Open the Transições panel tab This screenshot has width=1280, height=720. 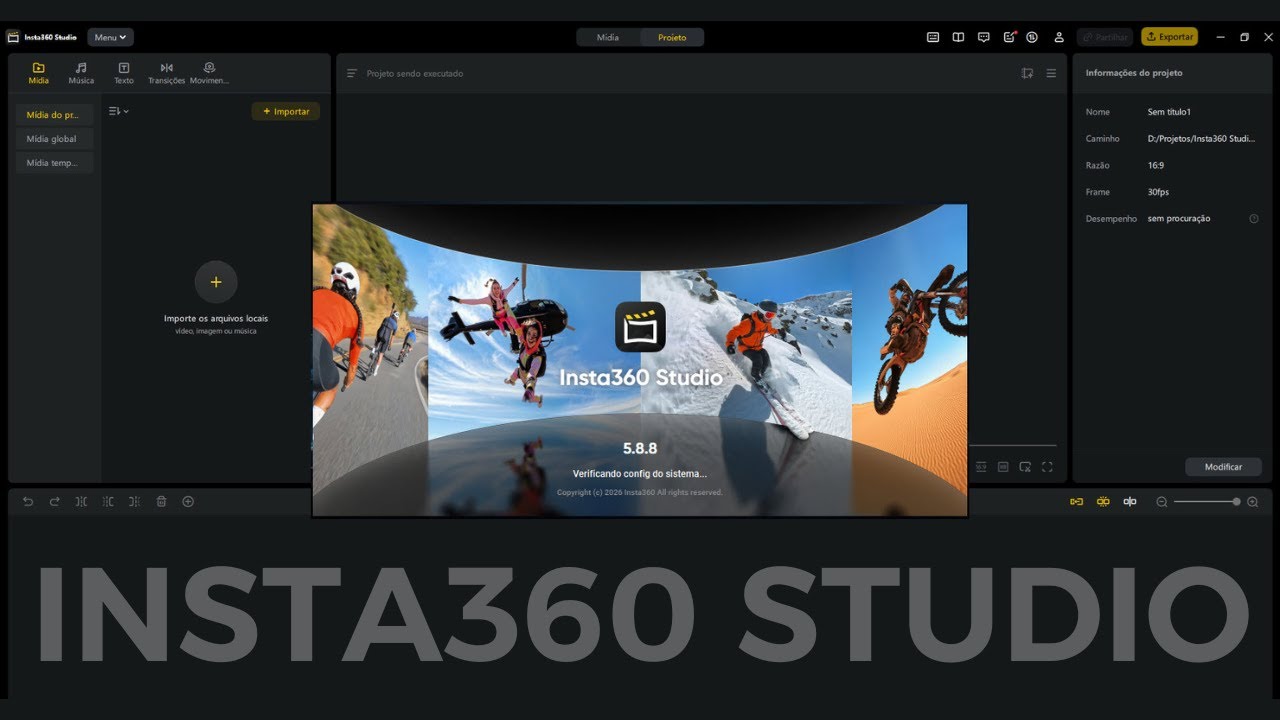pos(166,73)
